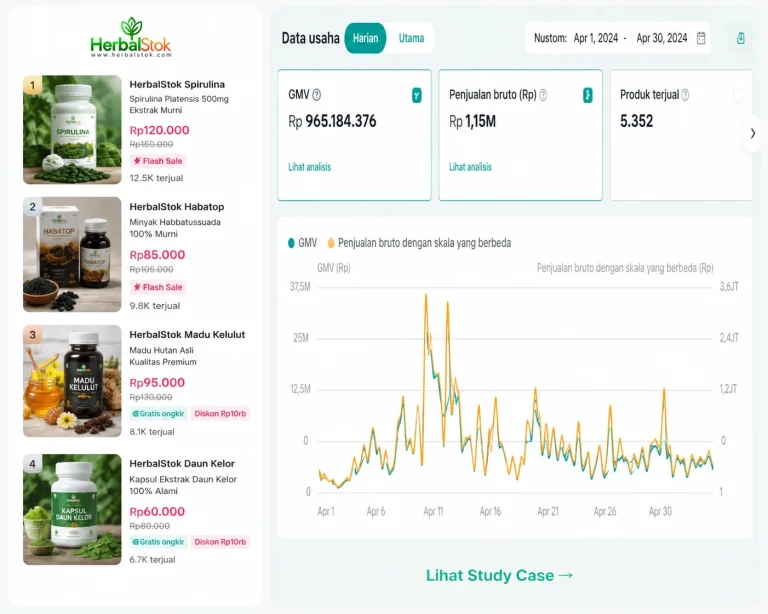
Task: Click the Rp120.000 price
Action: tap(159, 130)
